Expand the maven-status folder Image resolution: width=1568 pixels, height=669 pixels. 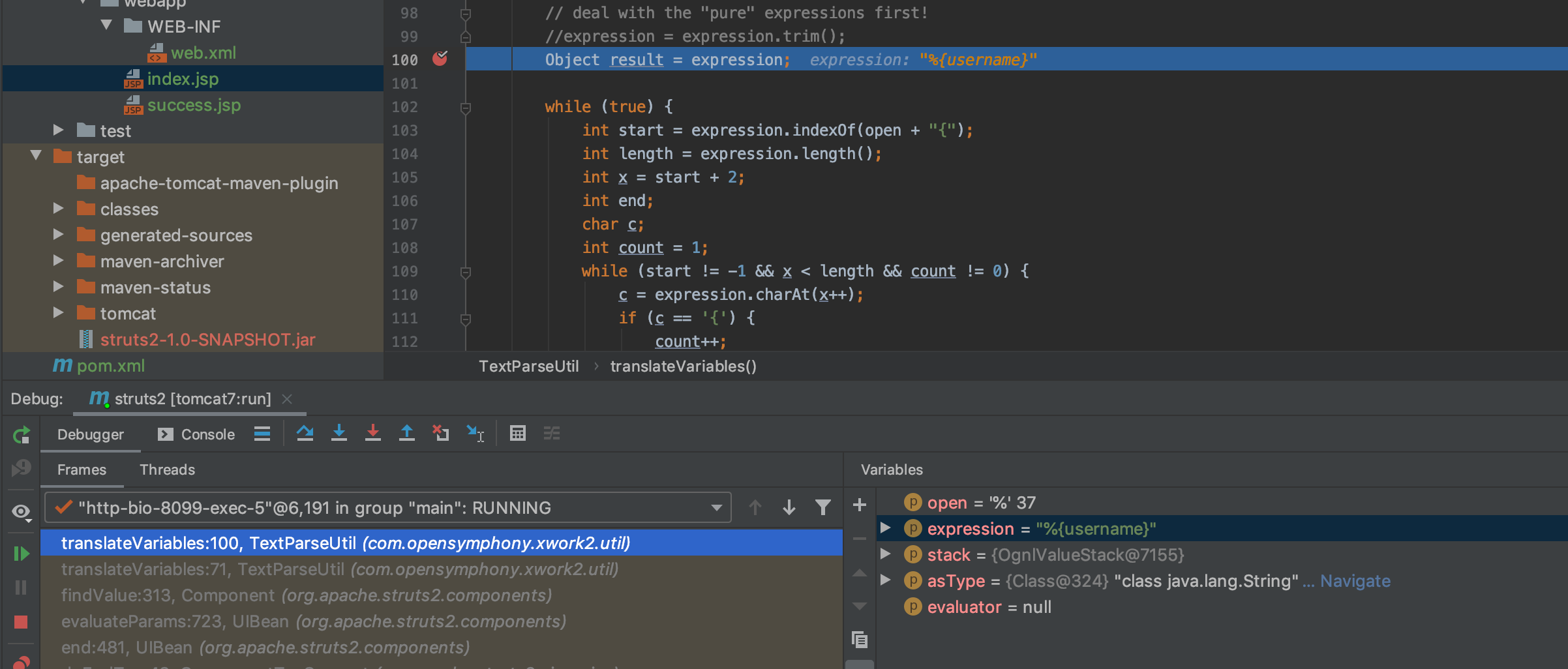[58, 286]
